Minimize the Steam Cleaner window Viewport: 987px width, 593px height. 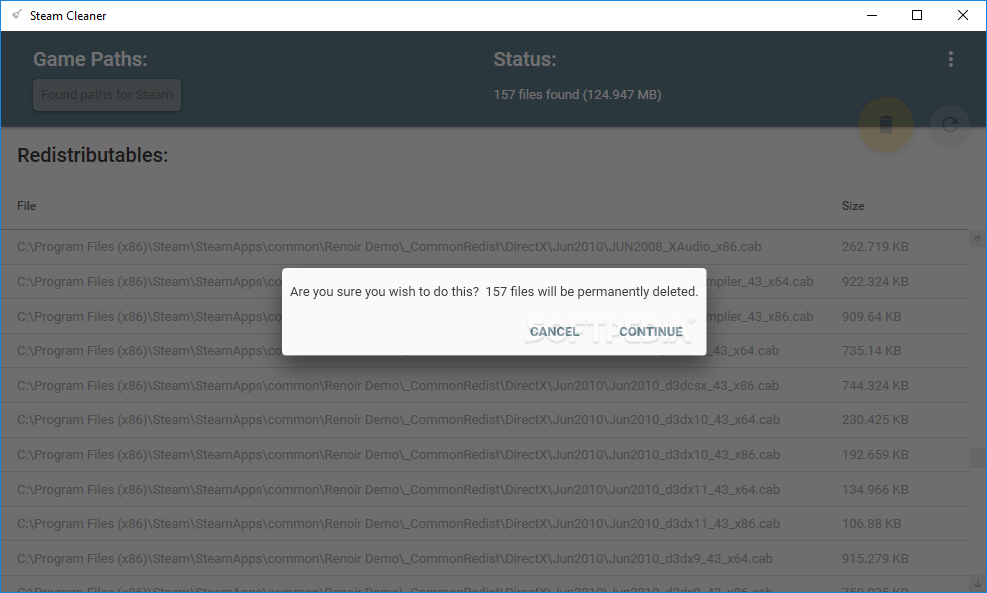[x=872, y=15]
